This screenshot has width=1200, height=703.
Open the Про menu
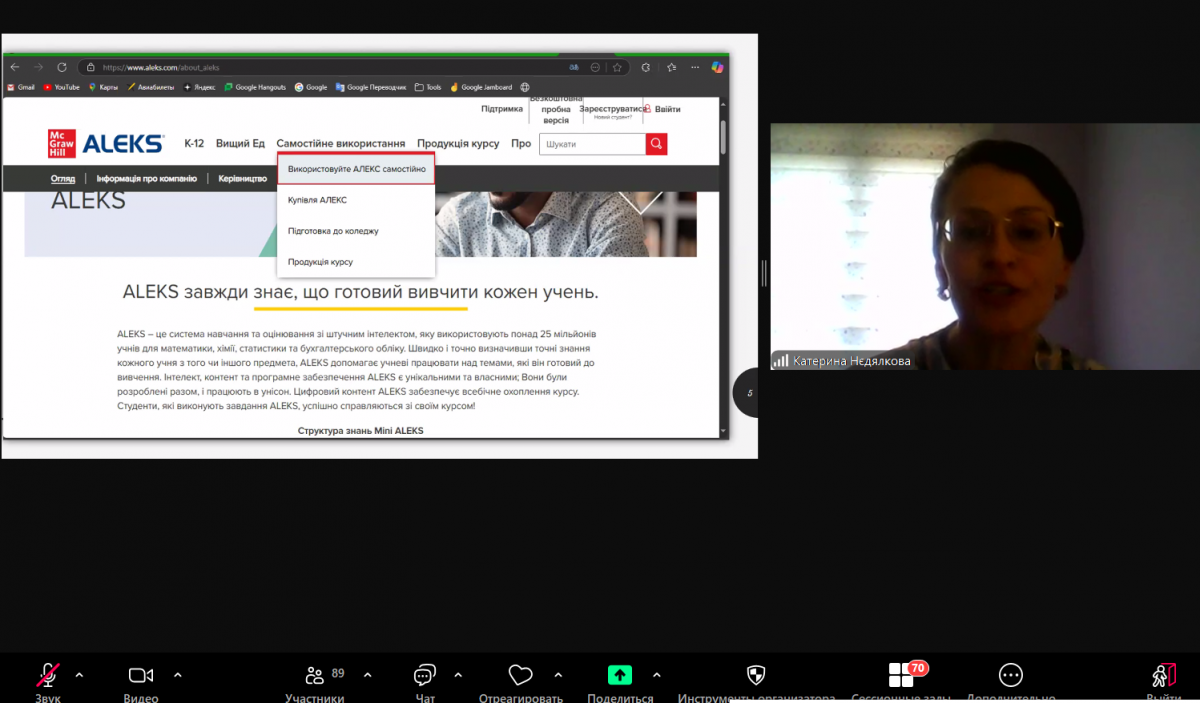[521, 144]
